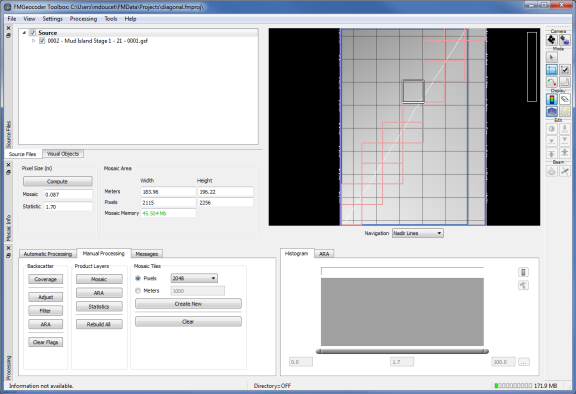Uncheck the Source root checkbox
Image resolution: width=576 pixels, height=394 pixels.
[33, 33]
